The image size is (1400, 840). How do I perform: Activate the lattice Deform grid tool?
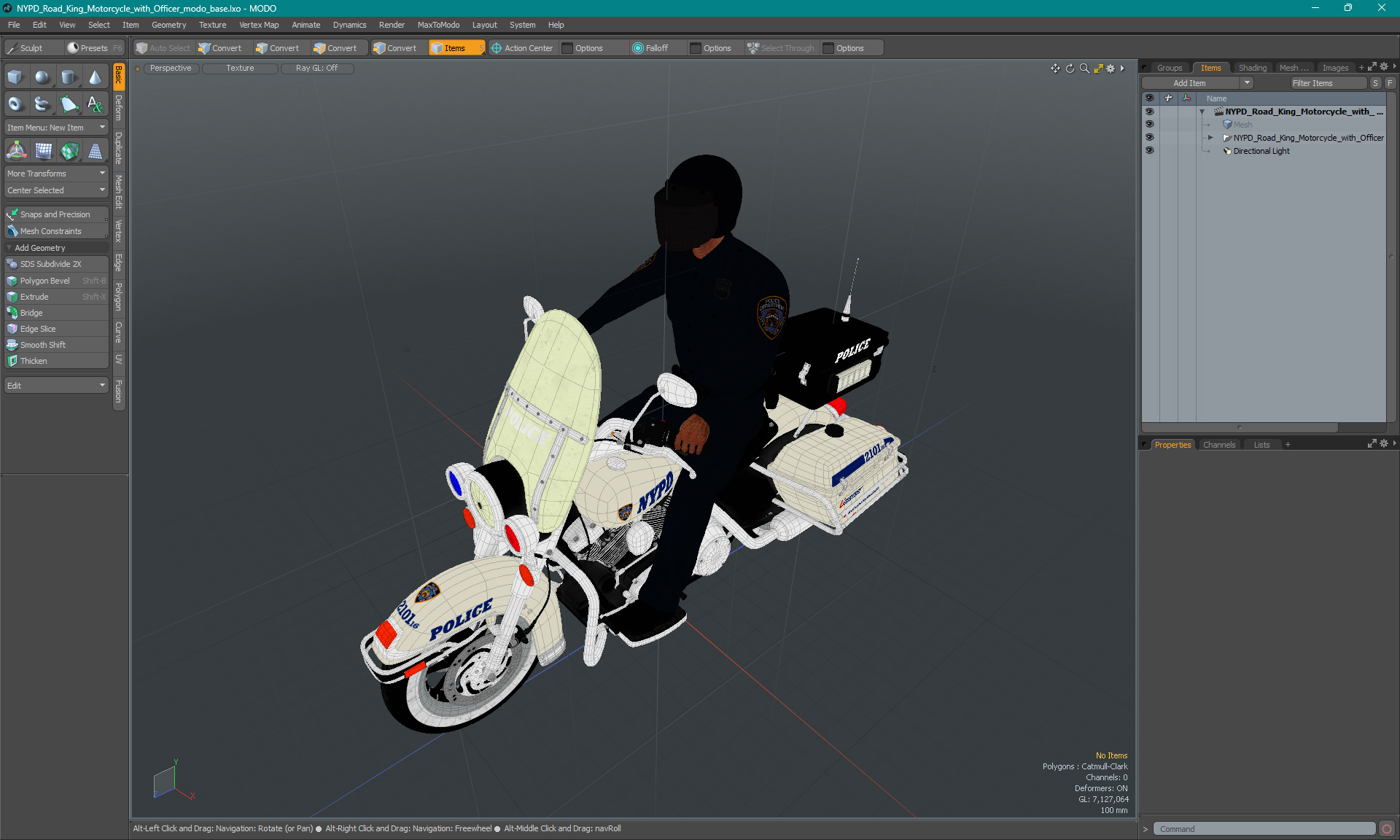(x=43, y=151)
